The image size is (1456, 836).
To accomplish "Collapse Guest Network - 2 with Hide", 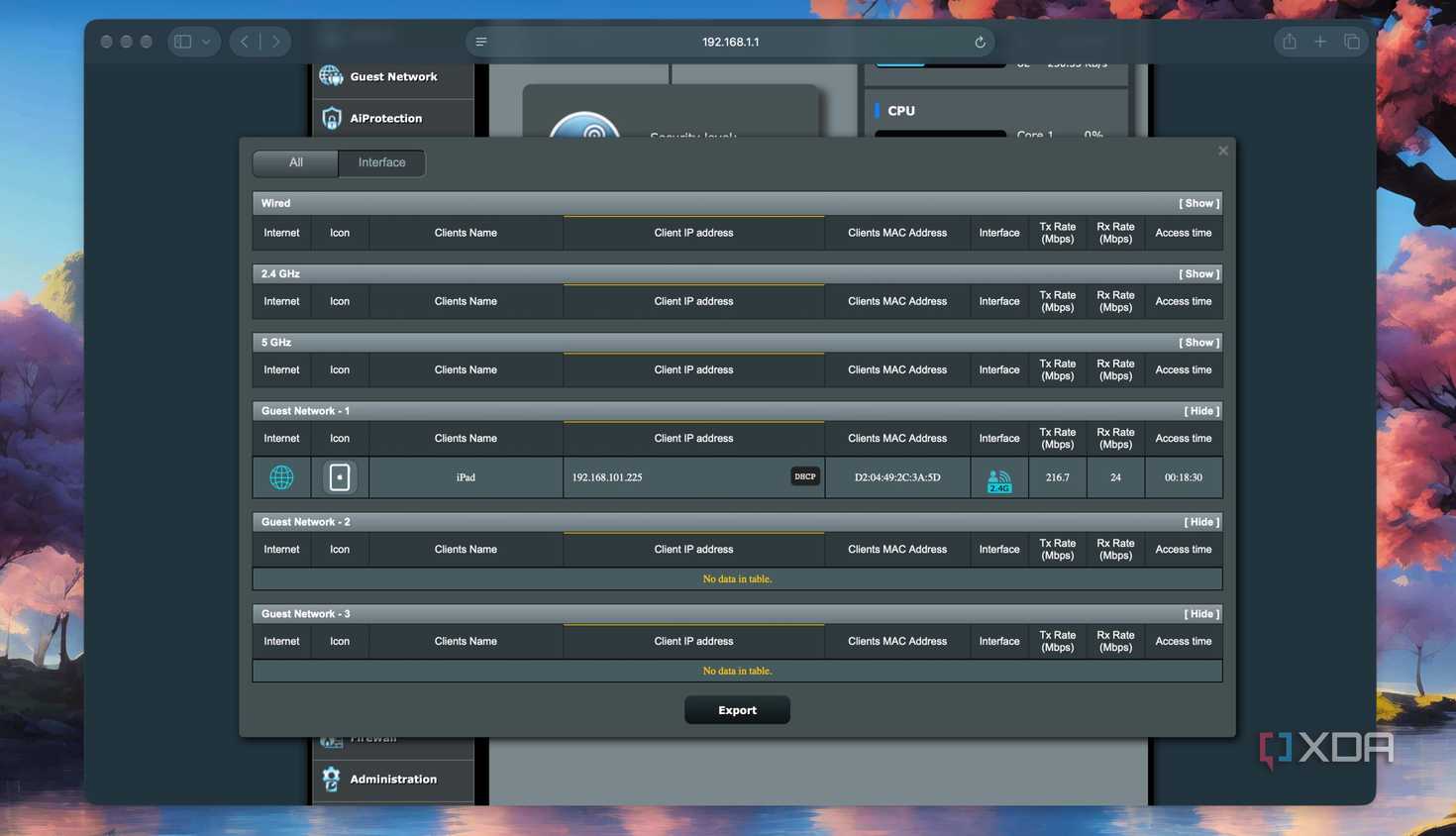I will 1201,521.
